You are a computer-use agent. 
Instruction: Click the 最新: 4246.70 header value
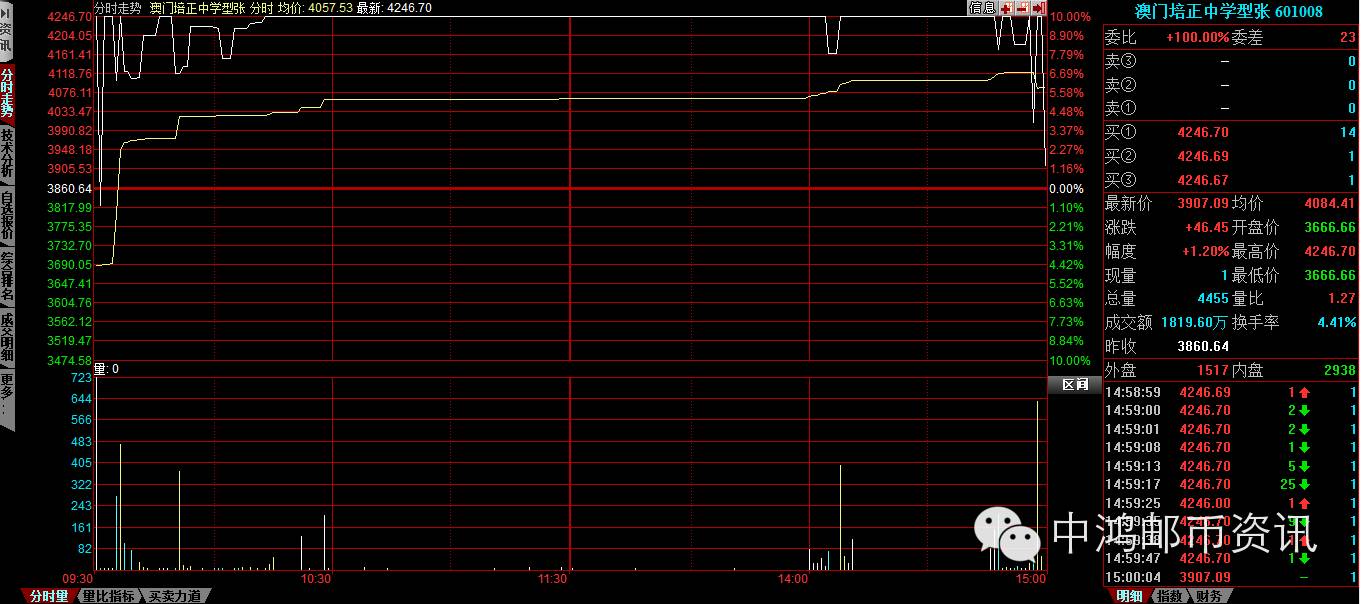point(393,7)
